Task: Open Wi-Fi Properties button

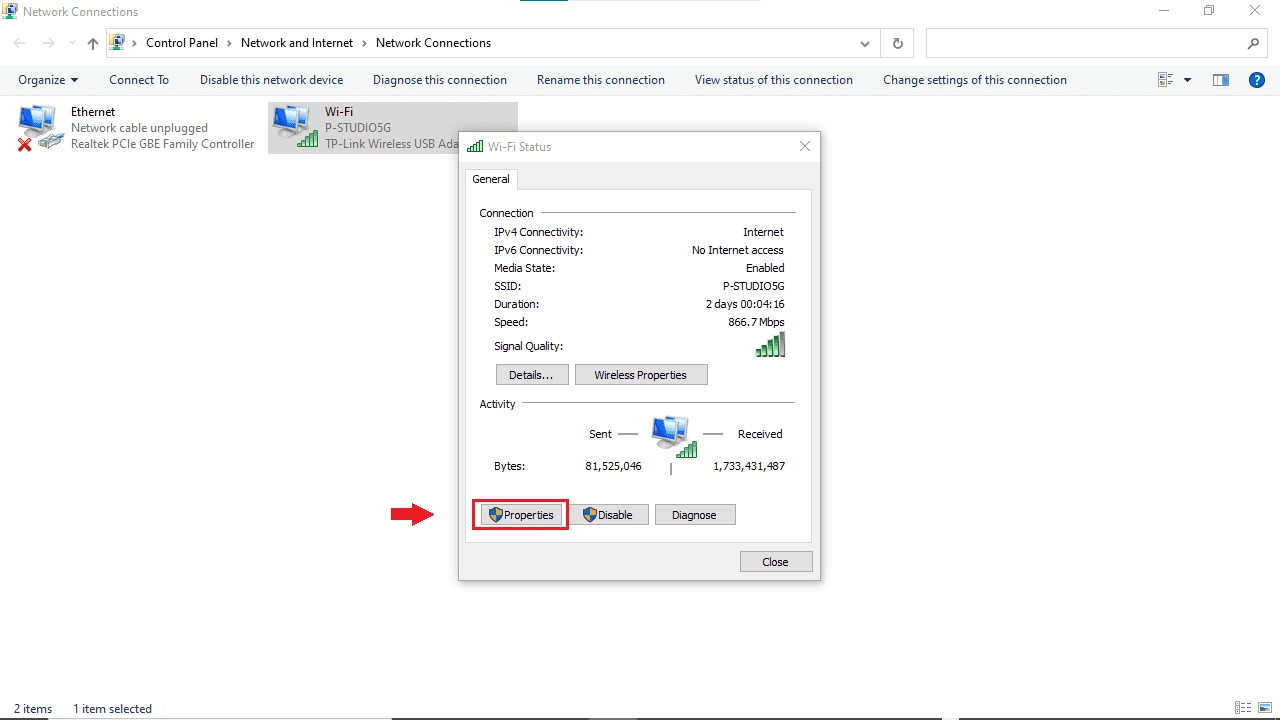Action: 520,515
